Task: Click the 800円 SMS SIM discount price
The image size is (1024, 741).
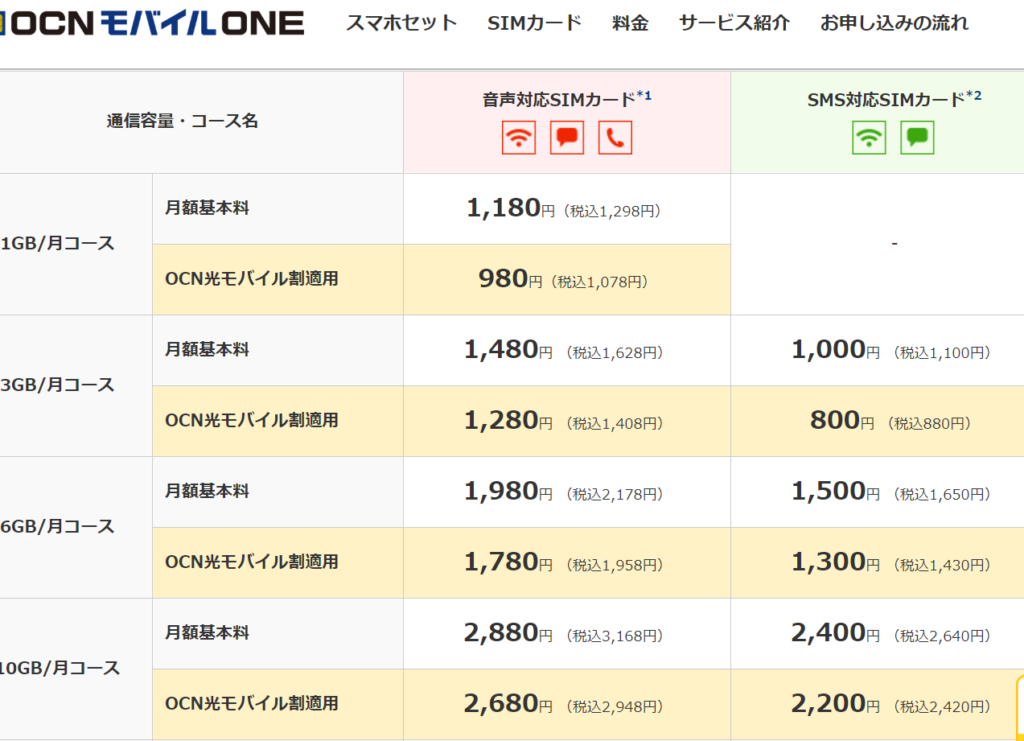Action: (x=891, y=421)
